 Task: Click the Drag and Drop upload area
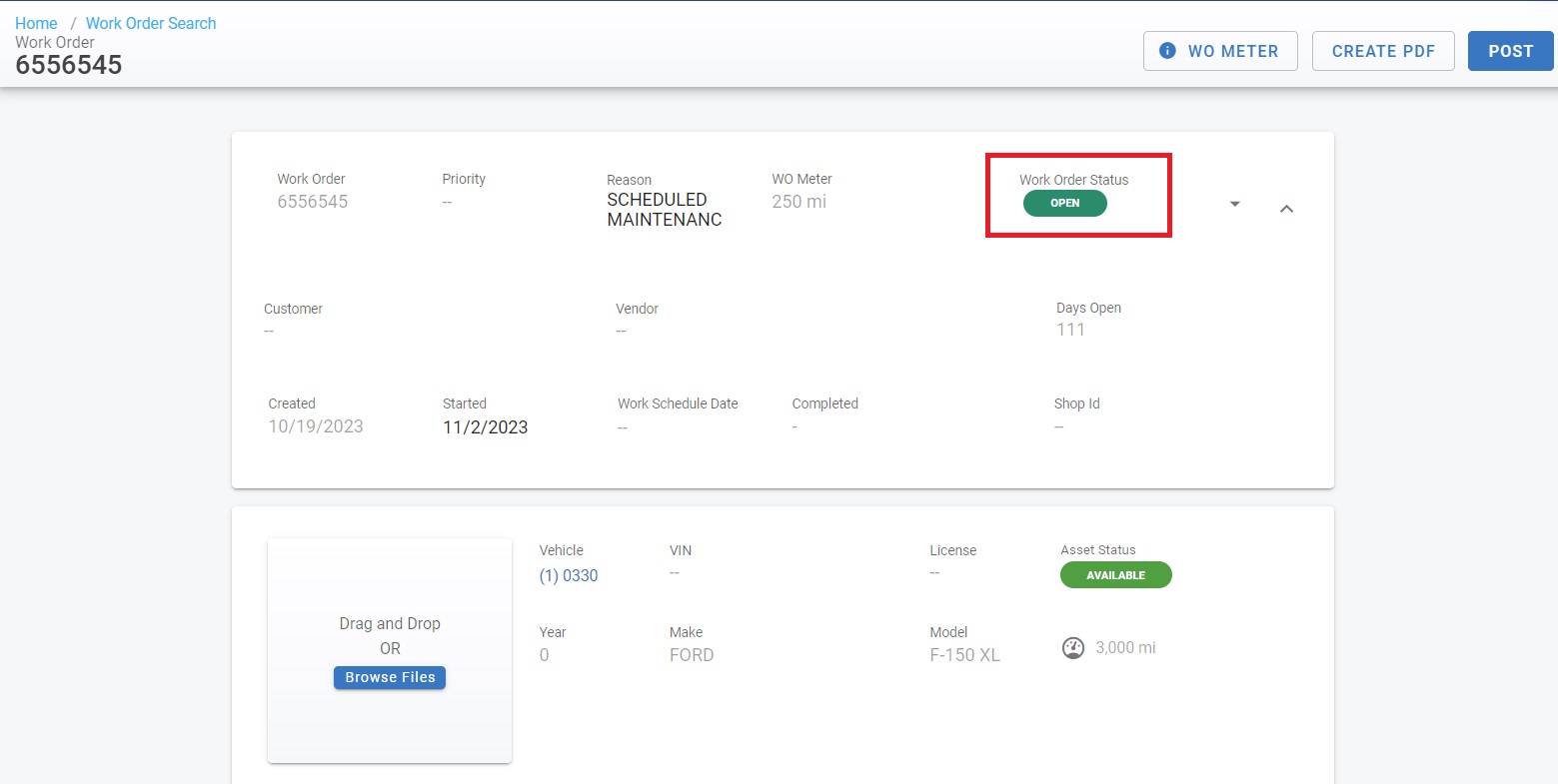coord(390,599)
